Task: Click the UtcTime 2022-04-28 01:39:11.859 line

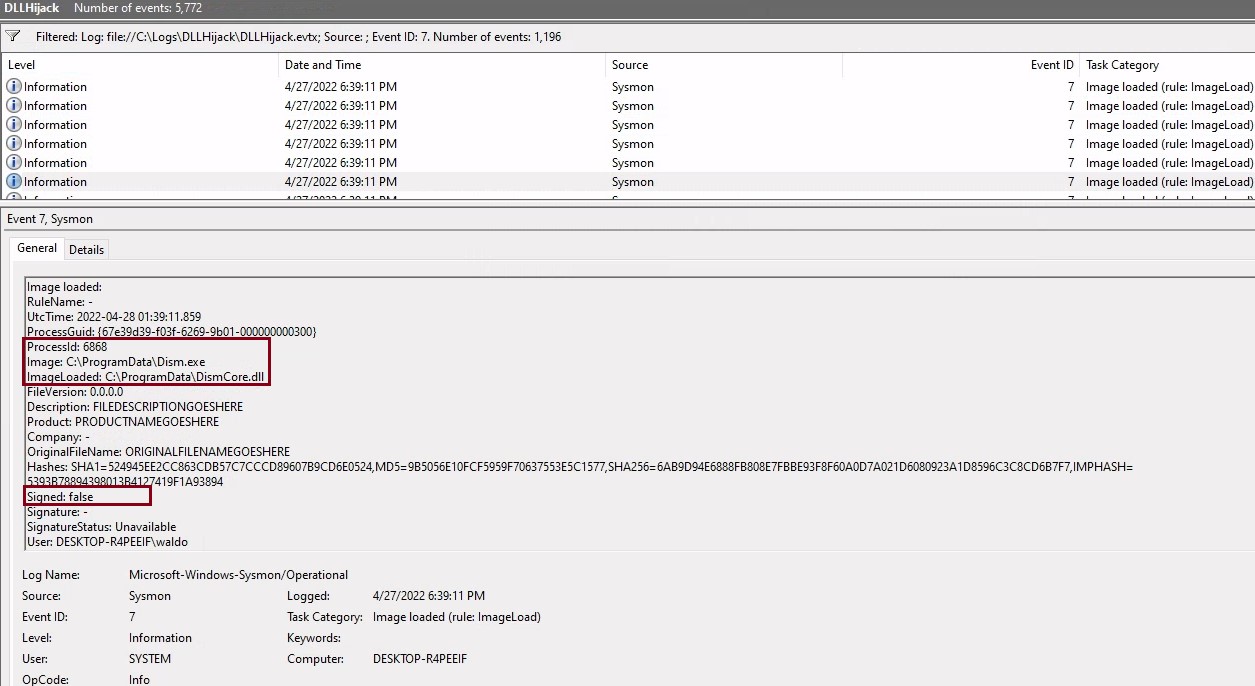Action: click(114, 317)
